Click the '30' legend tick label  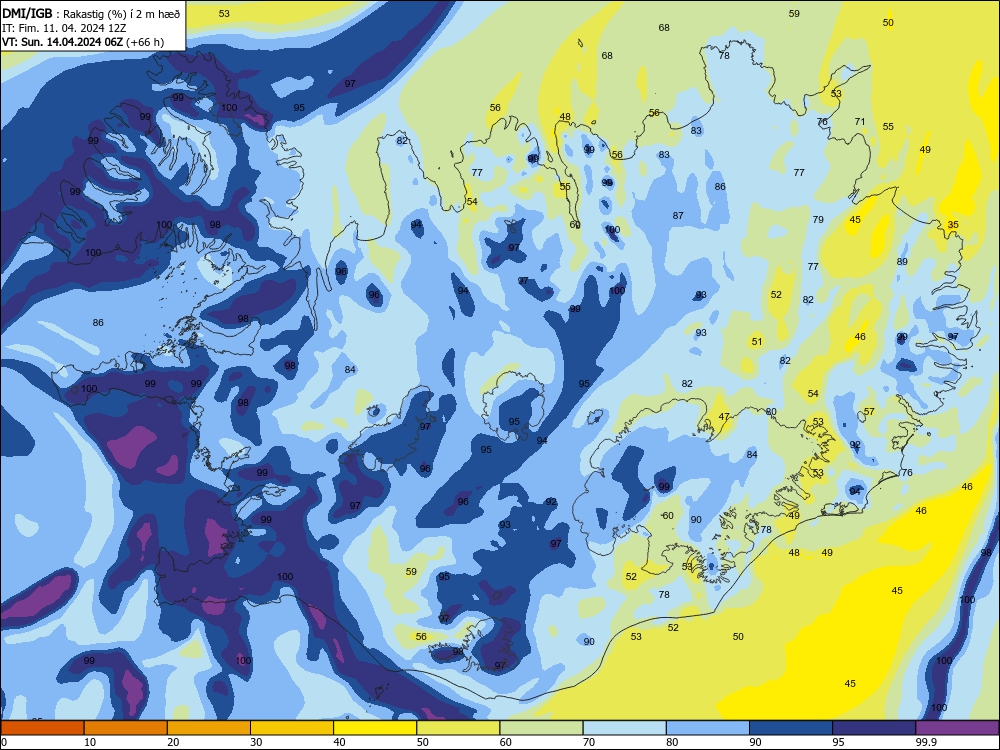pos(256,742)
